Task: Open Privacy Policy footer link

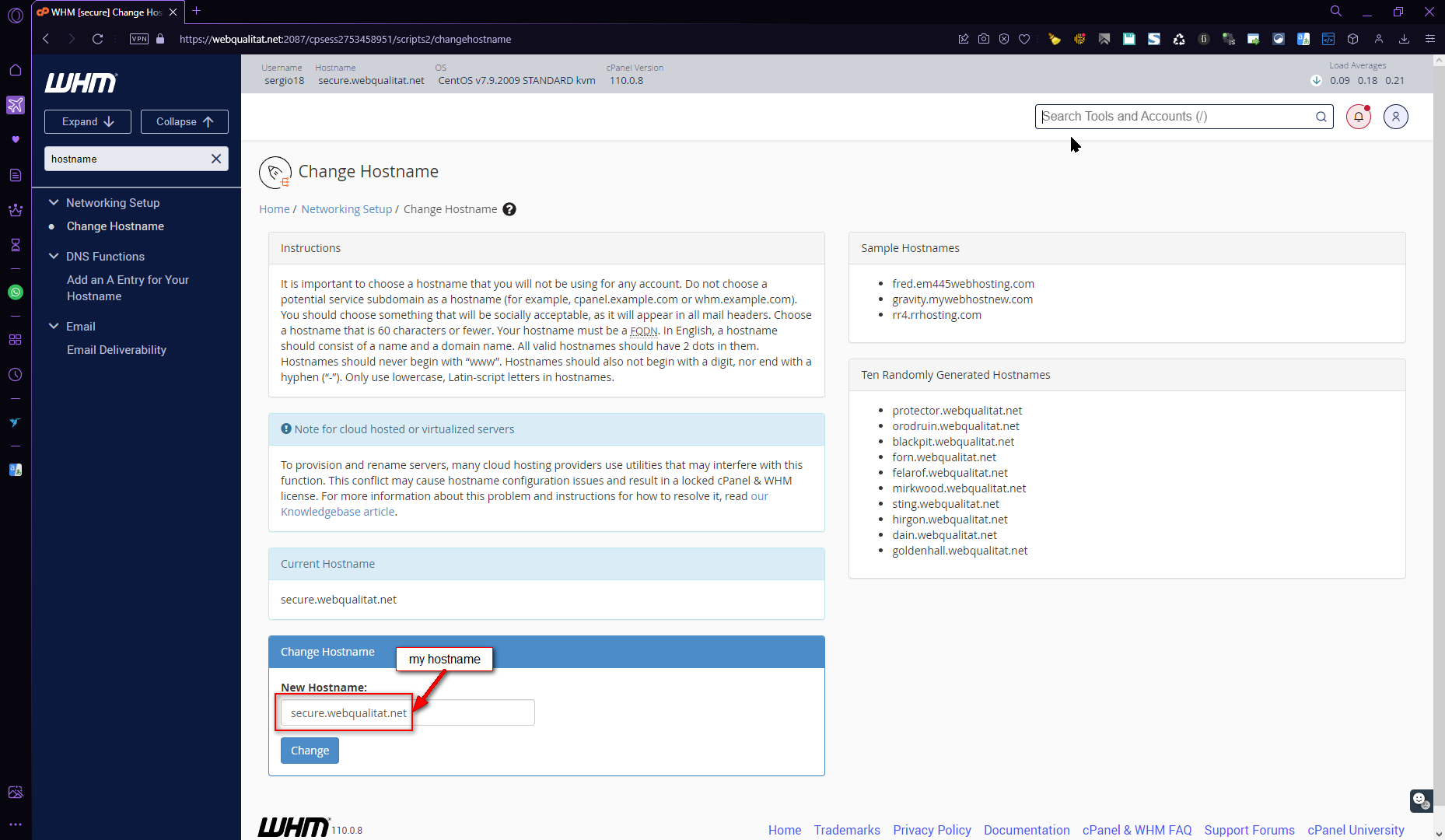Action: 932,830
